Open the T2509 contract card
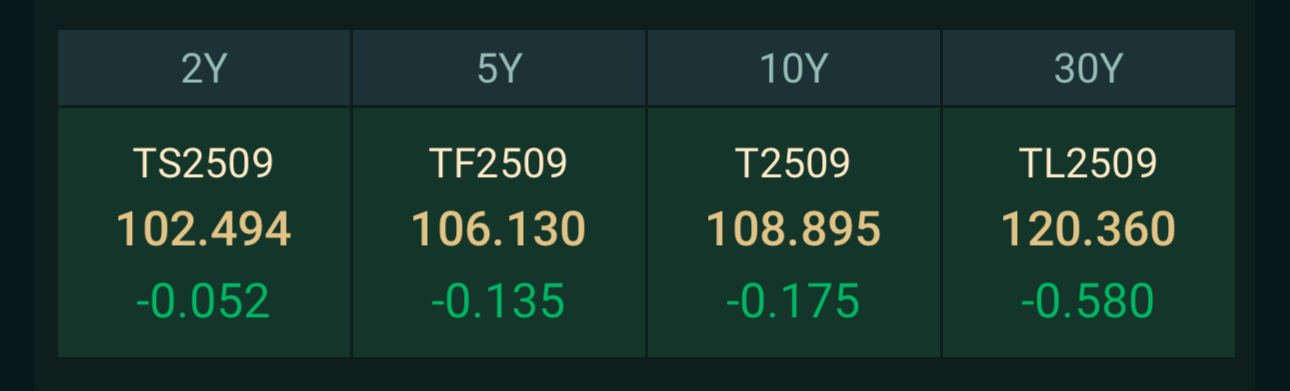 [794, 232]
